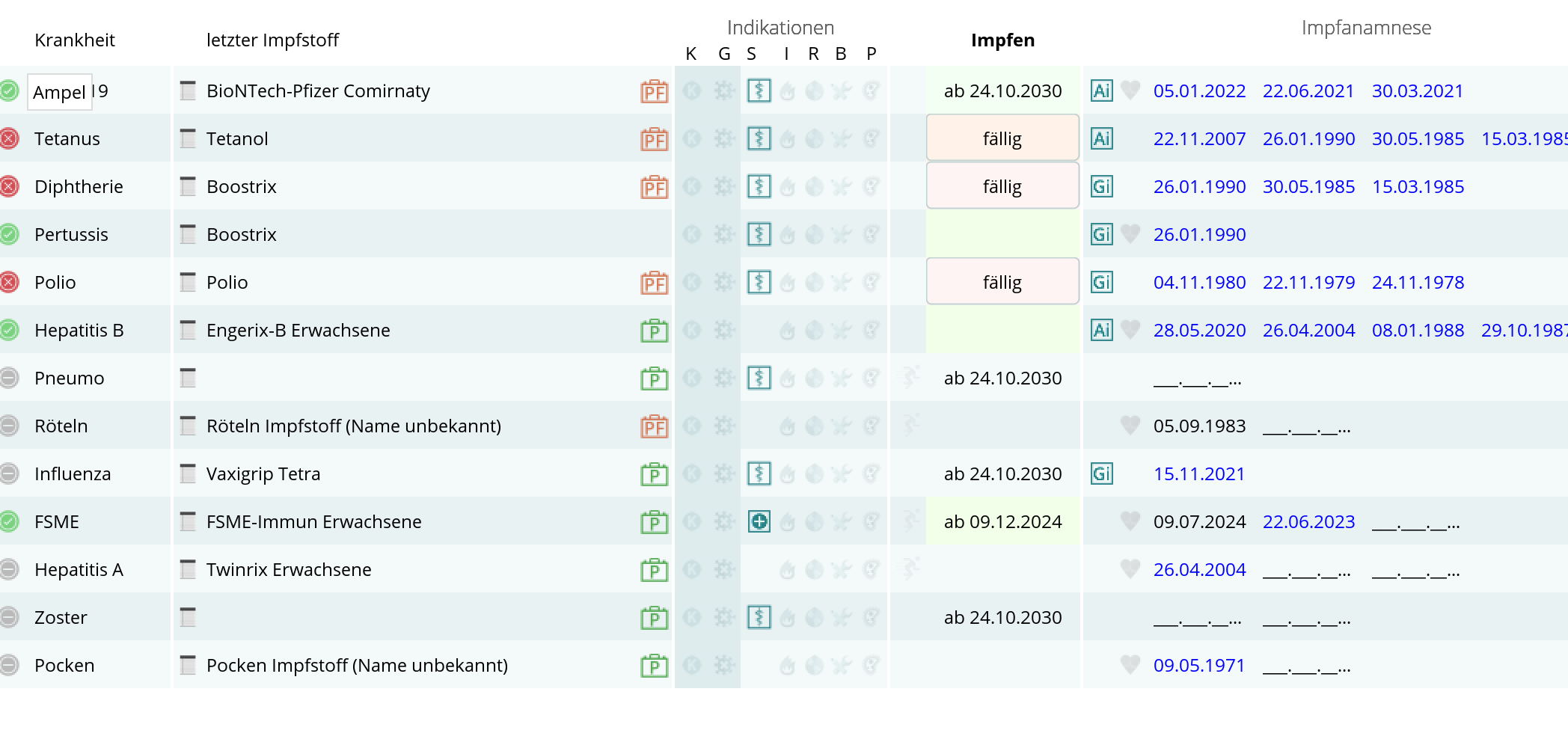Click the red status circle next to Tetanus
Viewport: 1568px width, 748px height.
[9, 139]
